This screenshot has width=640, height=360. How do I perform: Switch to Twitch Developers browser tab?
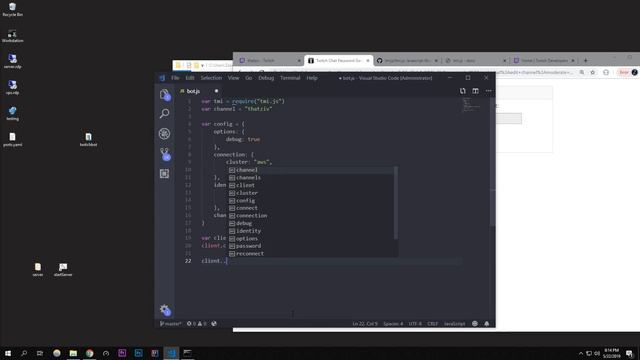pos(544,60)
